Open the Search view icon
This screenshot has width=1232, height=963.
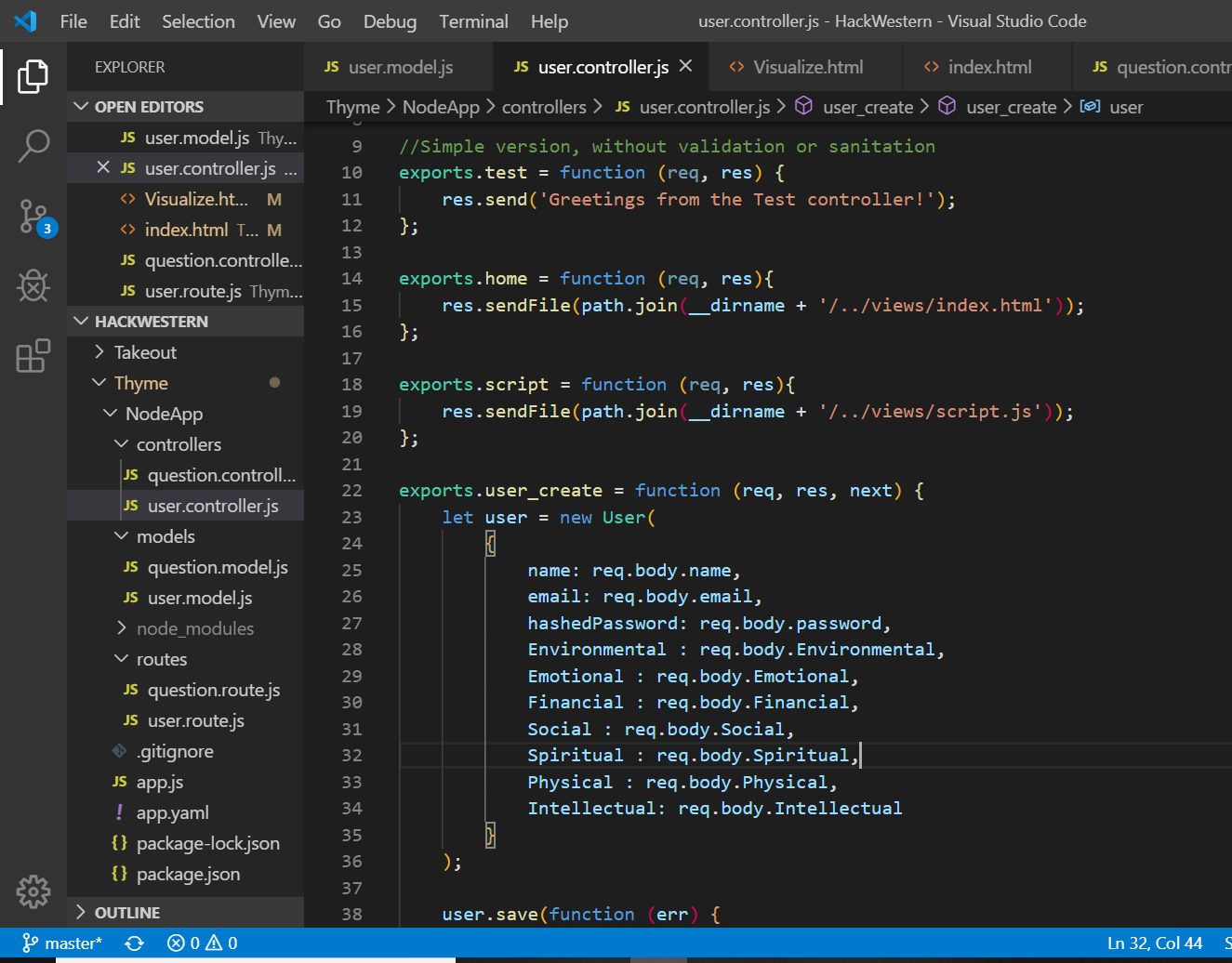click(33, 146)
